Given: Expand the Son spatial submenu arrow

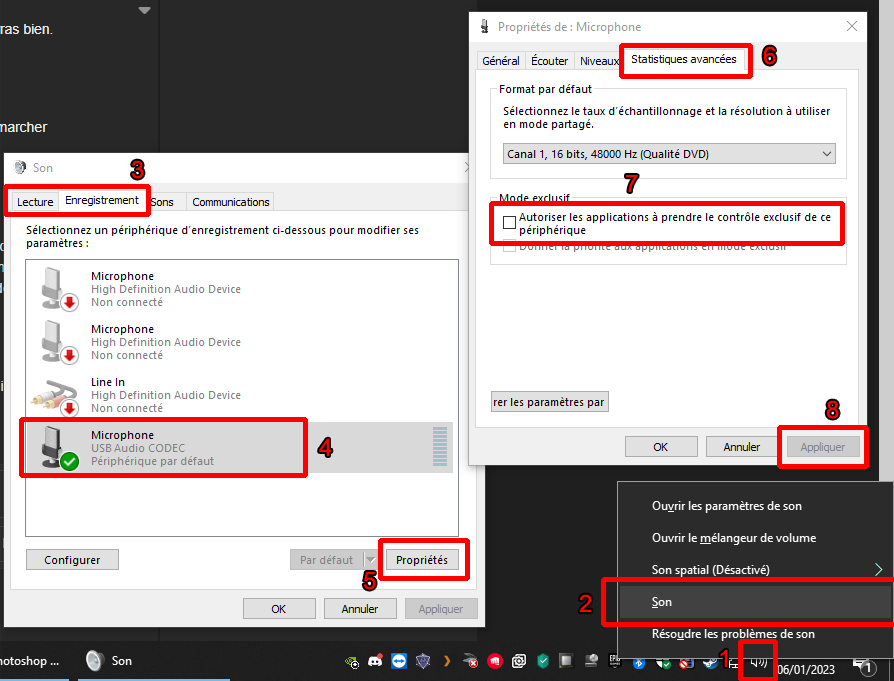Looking at the screenshot, I should (x=878, y=570).
